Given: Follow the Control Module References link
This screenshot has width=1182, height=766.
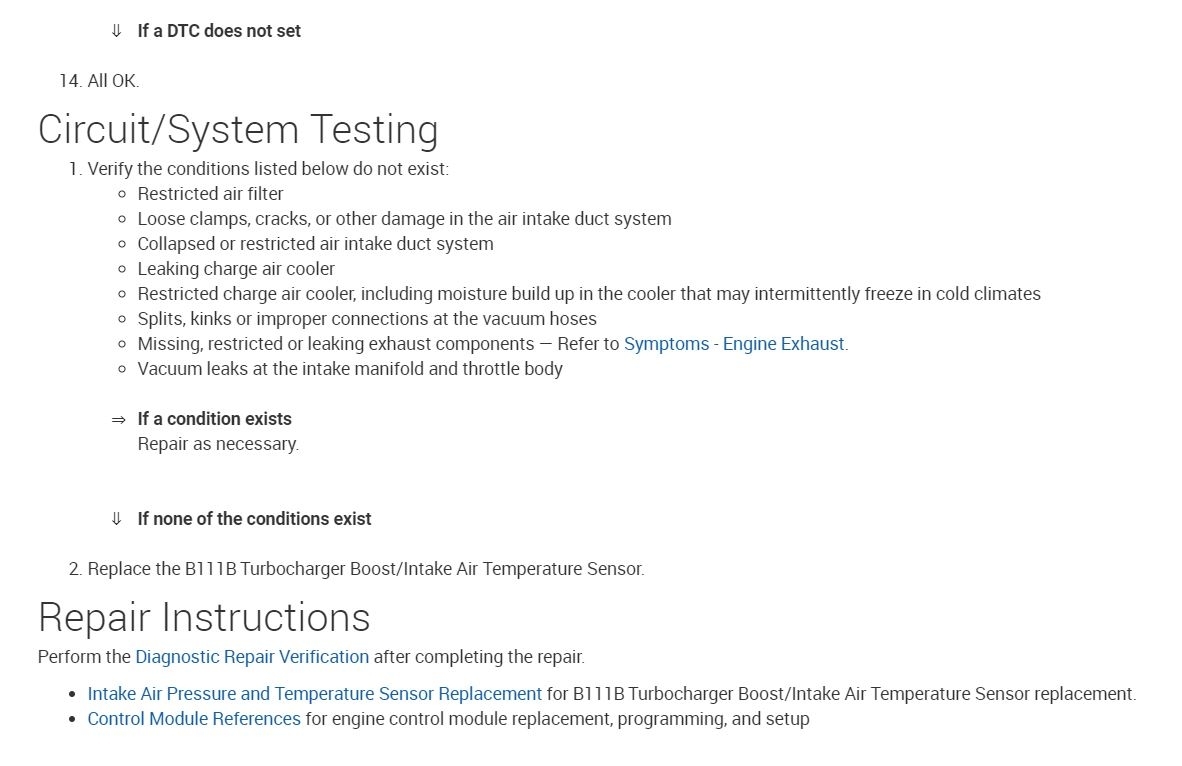Looking at the screenshot, I should click(x=194, y=719).
